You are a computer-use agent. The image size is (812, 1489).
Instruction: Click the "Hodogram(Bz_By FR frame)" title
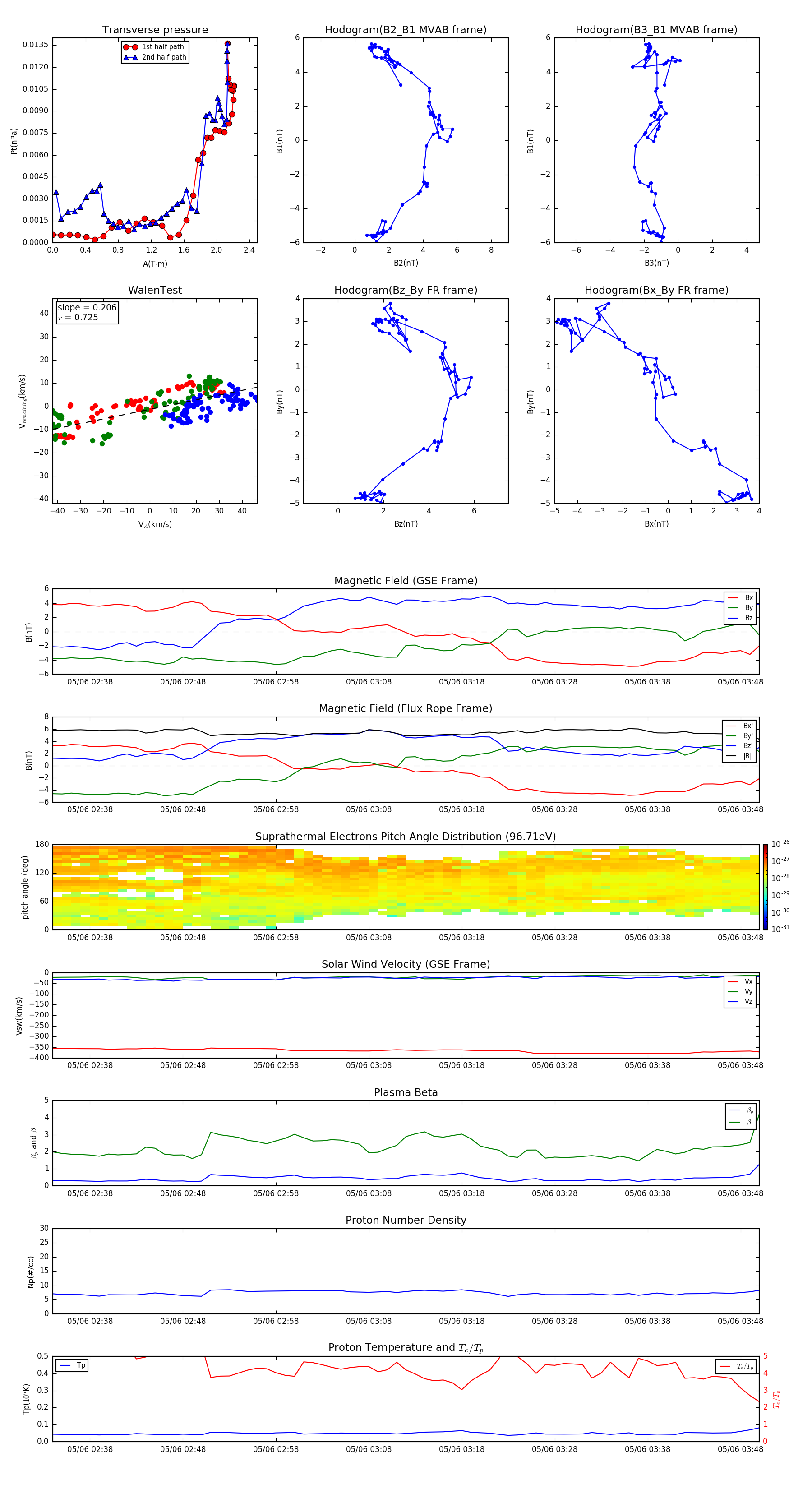(406, 290)
